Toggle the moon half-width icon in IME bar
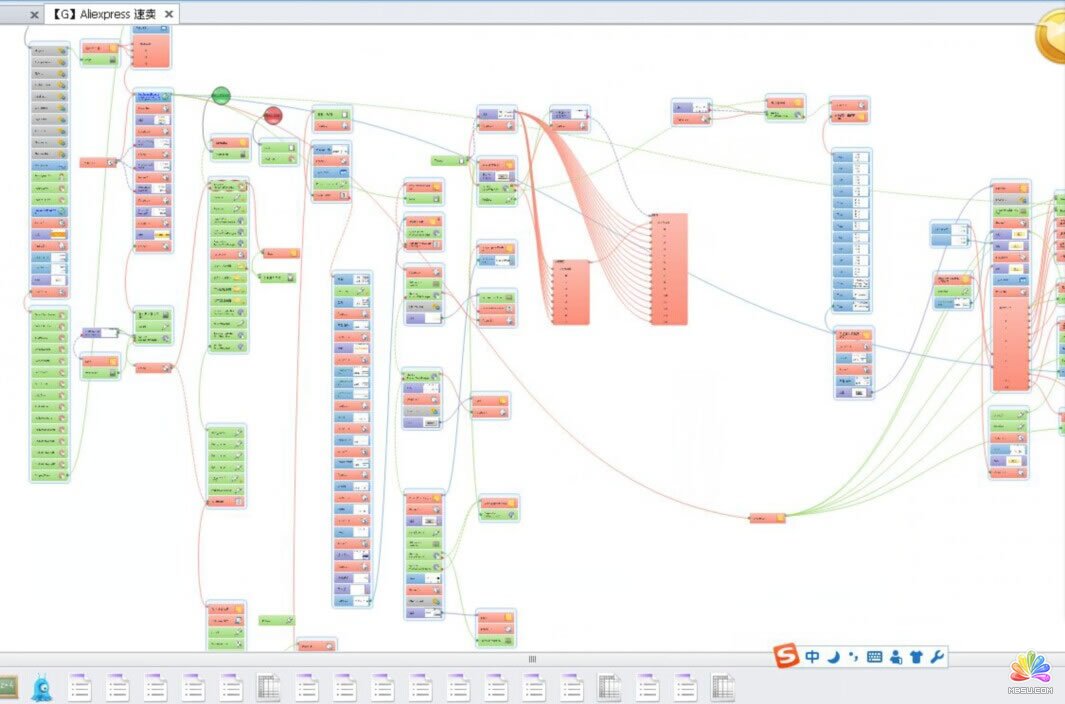Viewport: 1065px width, 704px height. click(833, 657)
